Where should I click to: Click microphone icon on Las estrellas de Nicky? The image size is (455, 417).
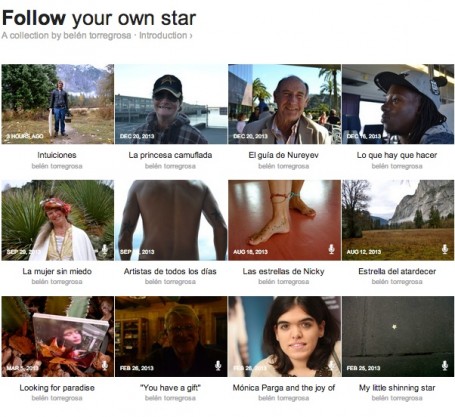click(x=331, y=249)
